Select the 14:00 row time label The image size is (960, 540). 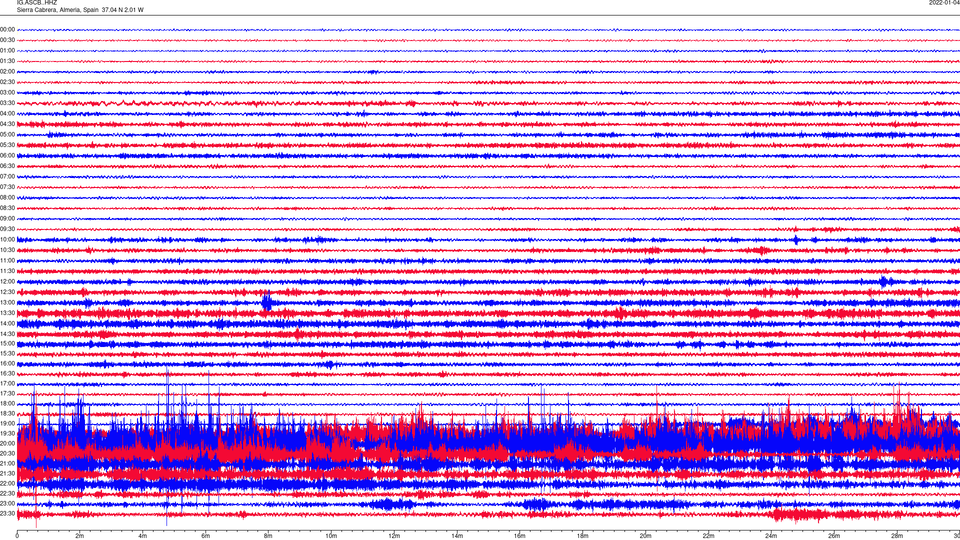(x=7, y=323)
